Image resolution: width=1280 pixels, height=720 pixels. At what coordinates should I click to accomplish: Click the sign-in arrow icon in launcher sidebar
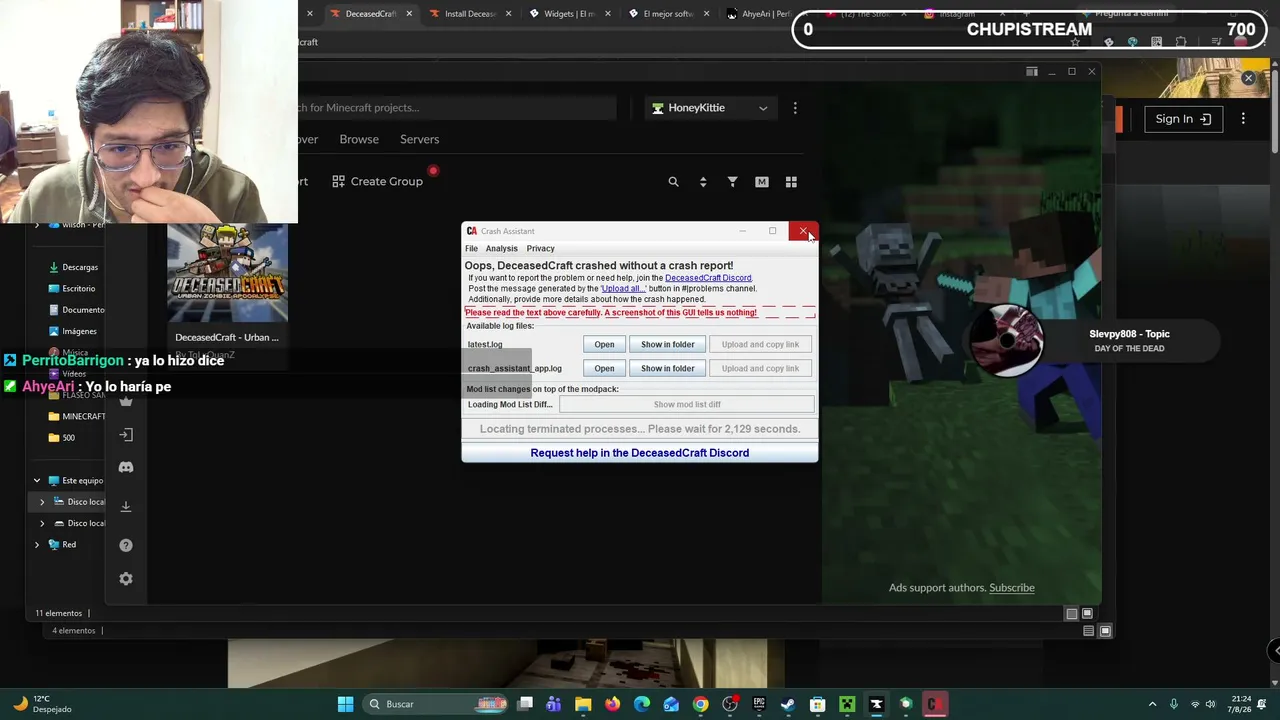click(x=126, y=435)
